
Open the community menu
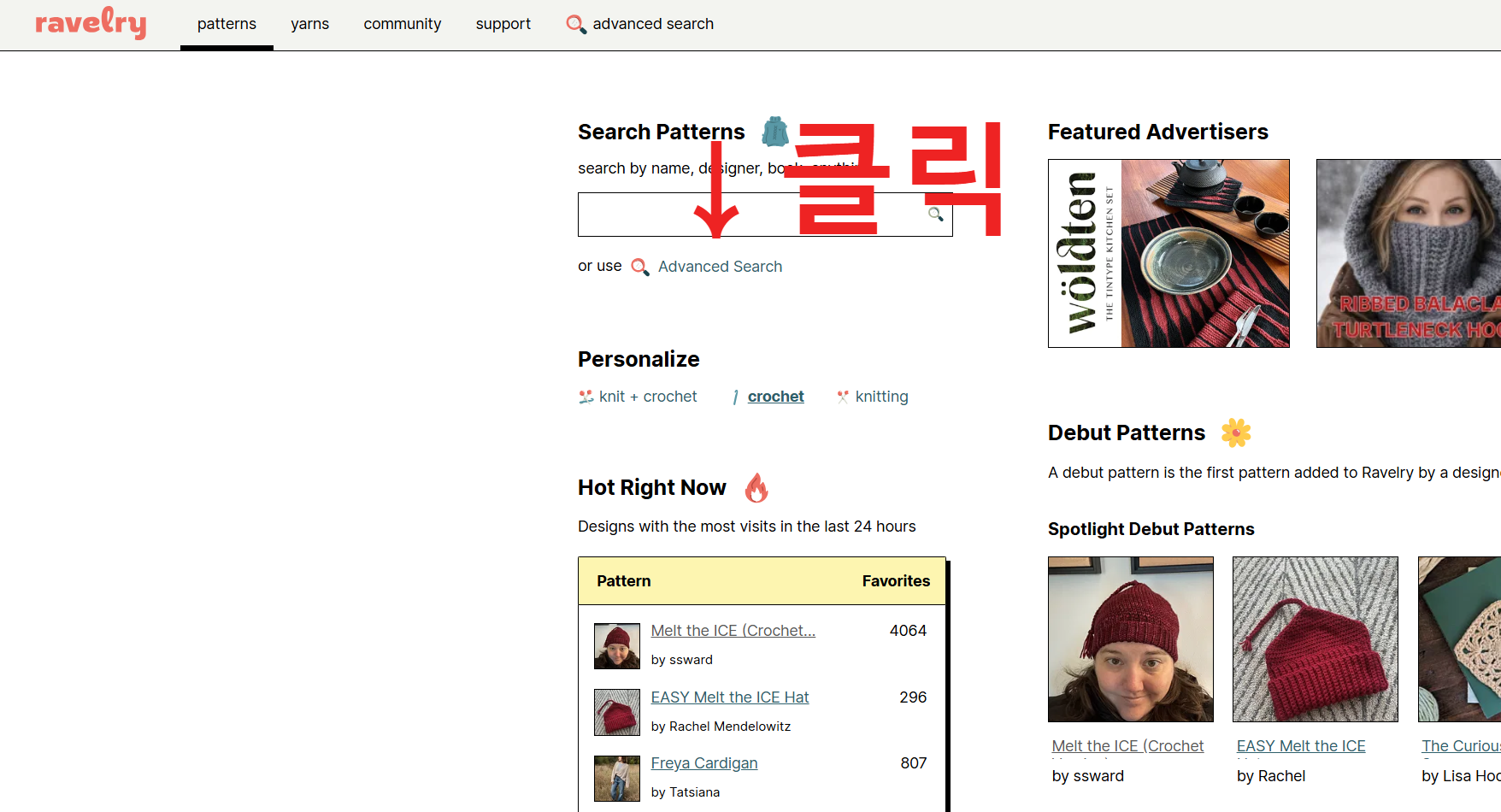[x=403, y=24]
